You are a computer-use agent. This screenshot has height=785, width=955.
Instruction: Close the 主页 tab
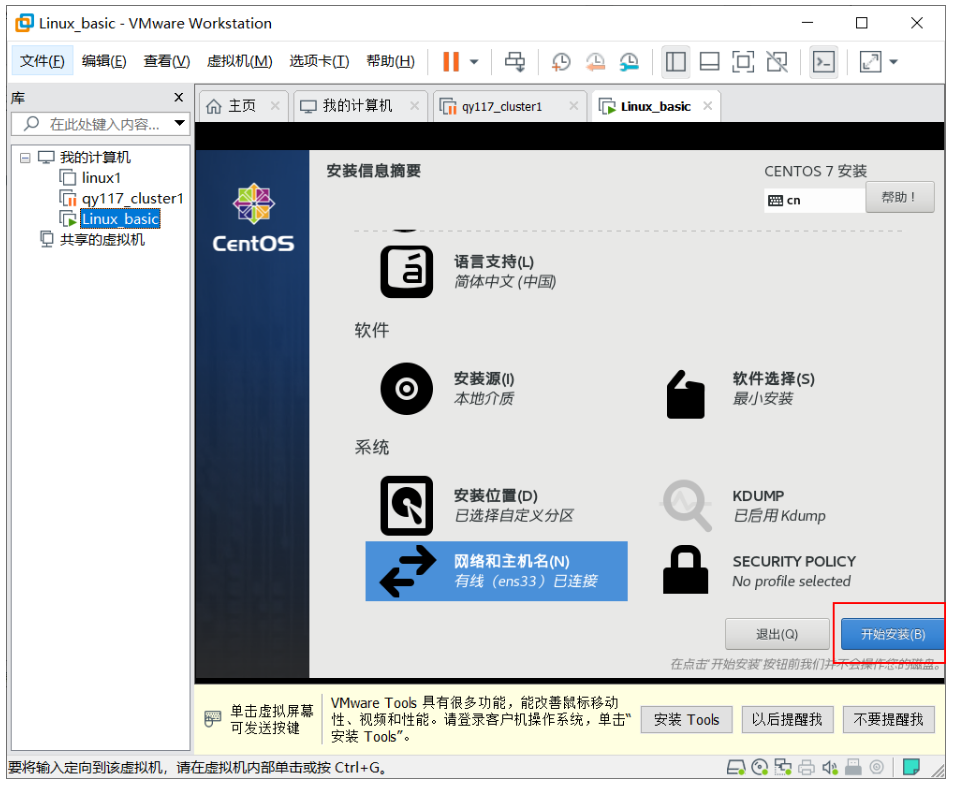coord(275,105)
